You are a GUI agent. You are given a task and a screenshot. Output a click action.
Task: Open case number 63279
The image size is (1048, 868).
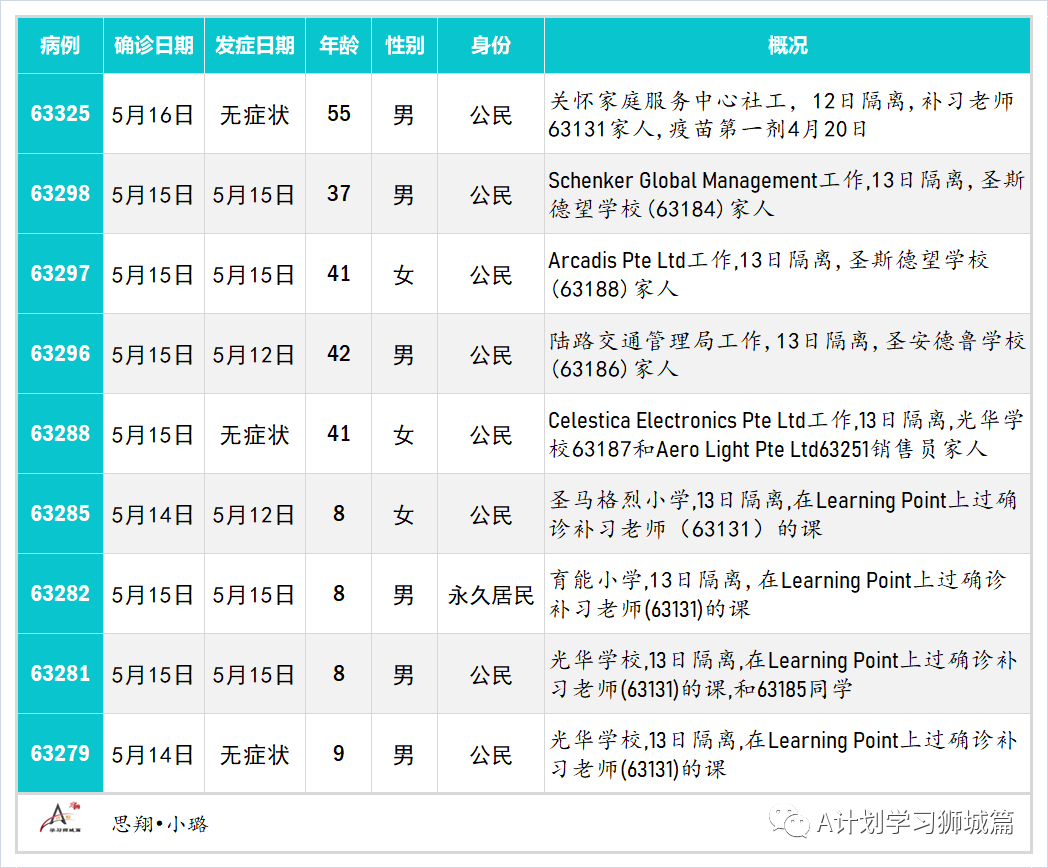coord(60,754)
